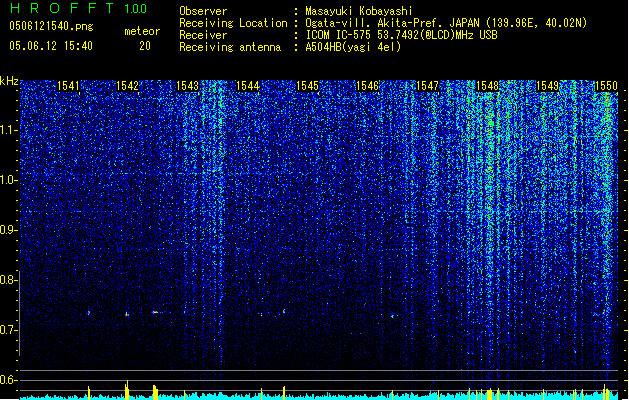Click the 1542 time label
629x400 pixels.
click(127, 86)
